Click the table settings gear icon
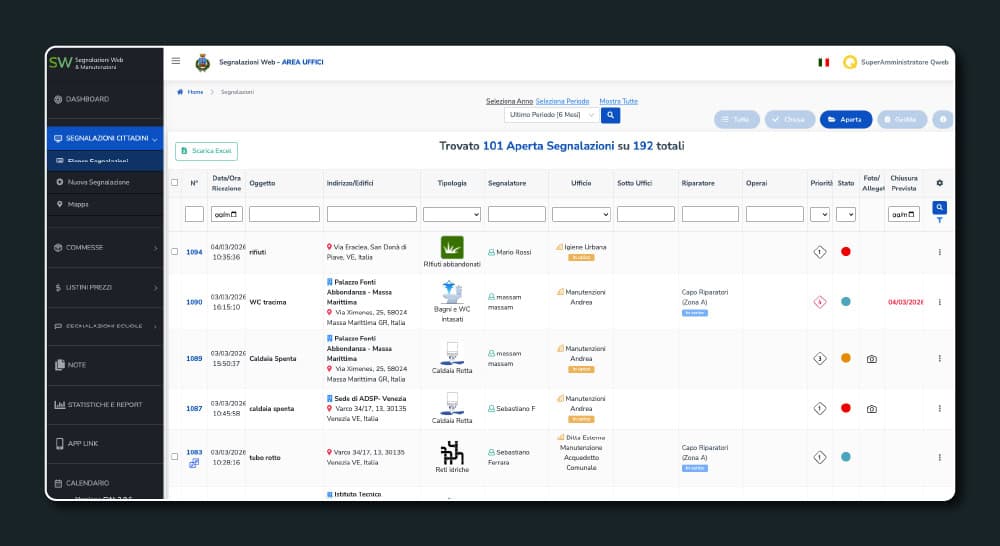Screen dimensions: 1000x546 pyautogui.click(x=939, y=183)
